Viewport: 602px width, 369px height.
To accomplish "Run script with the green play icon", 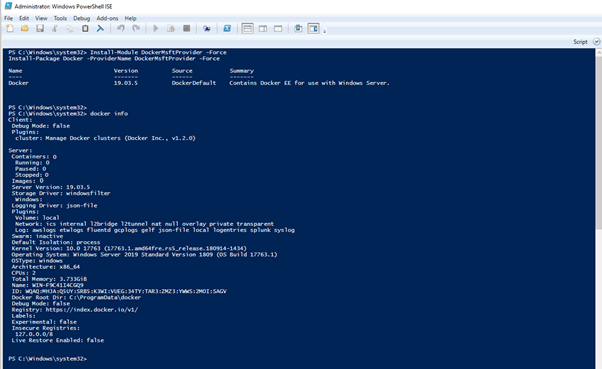I will (x=155, y=28).
